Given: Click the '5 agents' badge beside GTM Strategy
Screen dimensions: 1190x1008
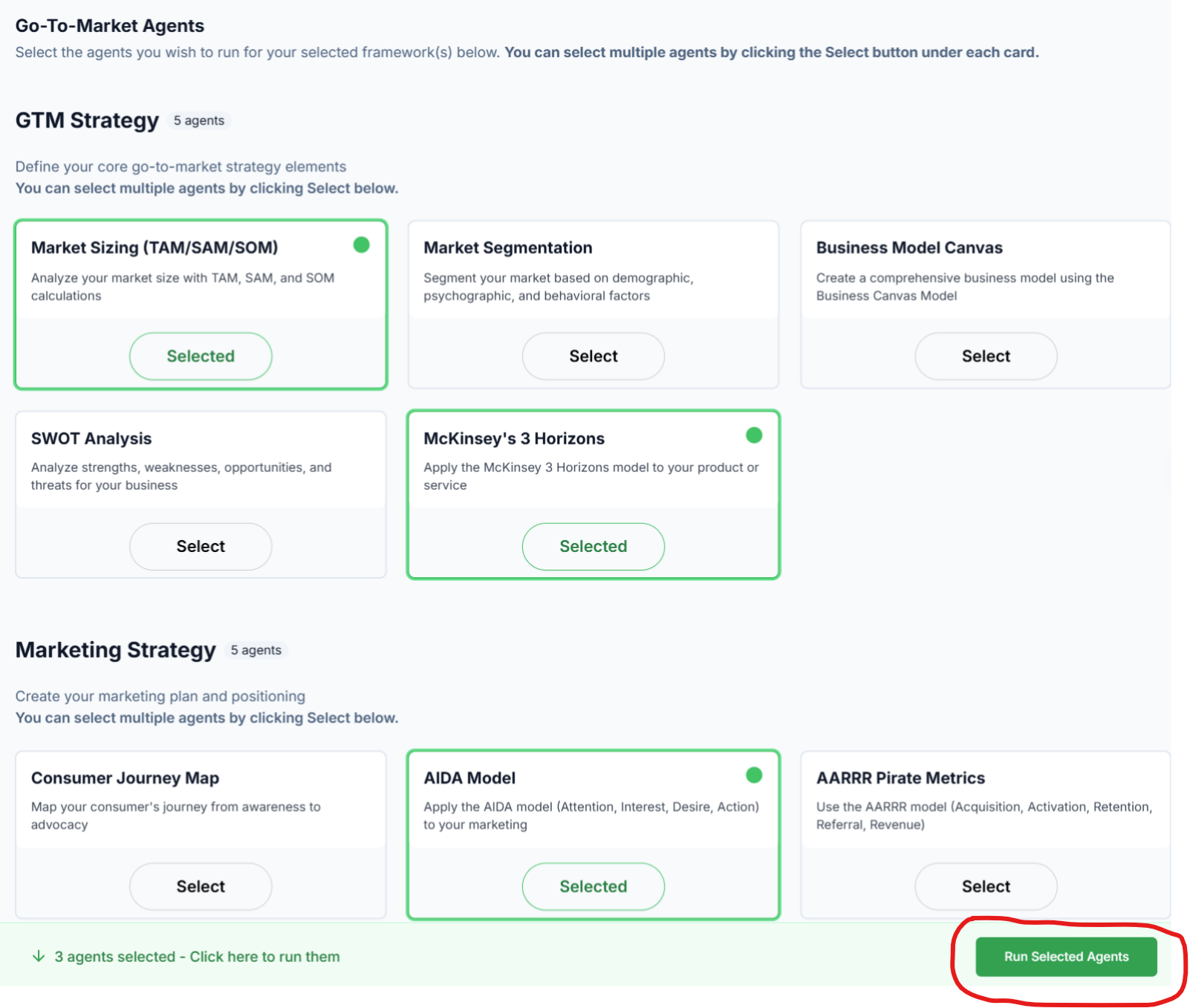Looking at the screenshot, I should pos(198,120).
